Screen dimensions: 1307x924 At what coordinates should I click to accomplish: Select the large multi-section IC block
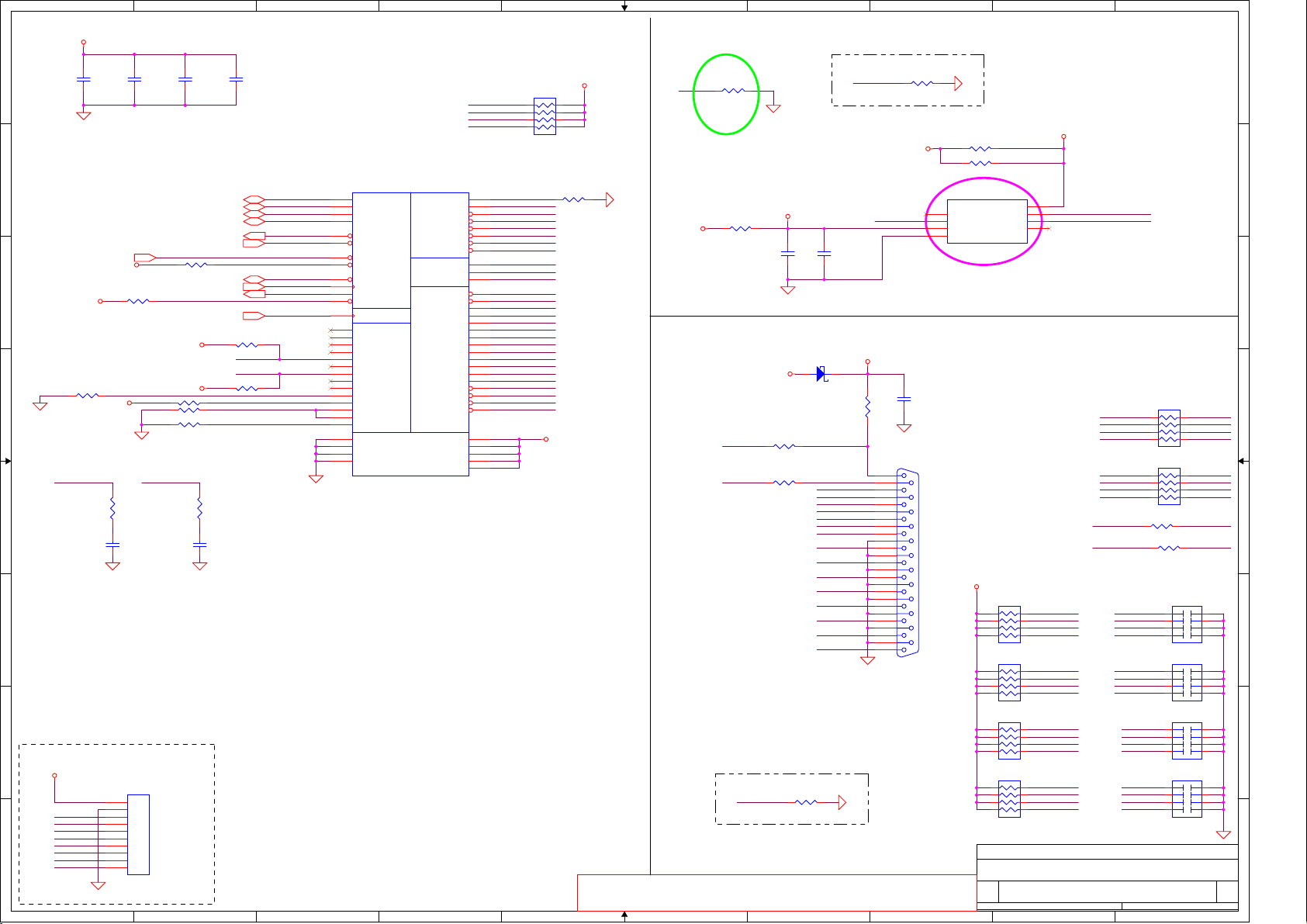(x=410, y=334)
